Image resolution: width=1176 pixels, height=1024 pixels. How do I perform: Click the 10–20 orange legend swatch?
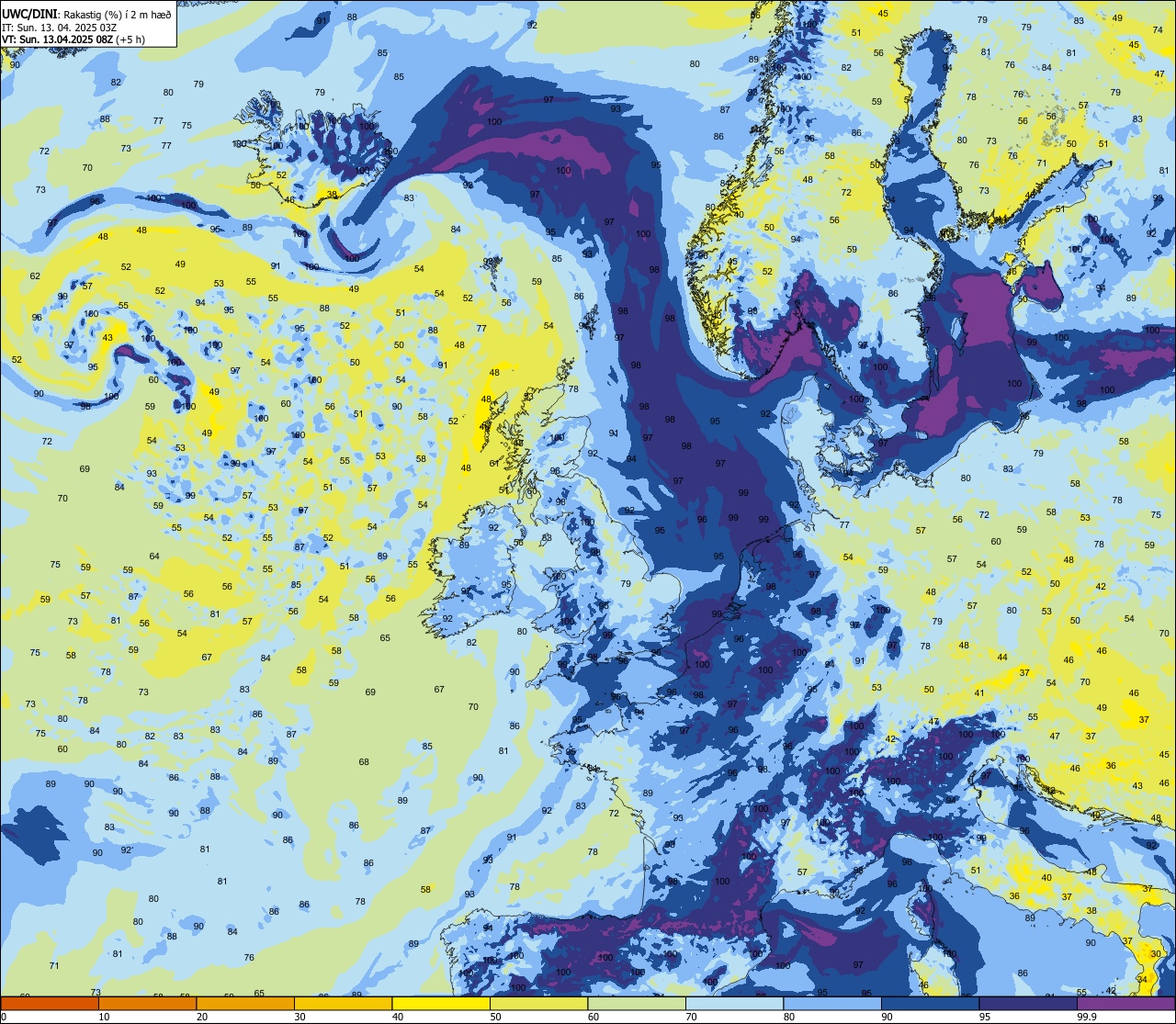pyautogui.click(x=148, y=1003)
